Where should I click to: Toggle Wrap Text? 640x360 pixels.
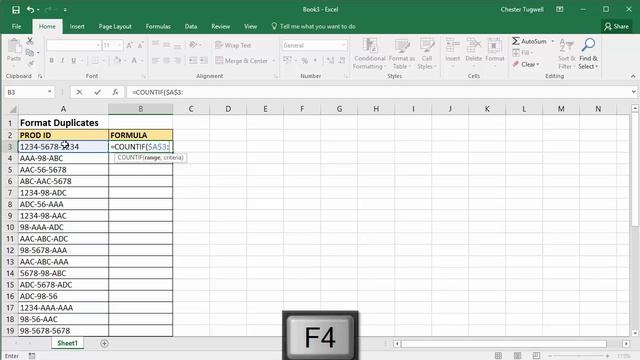233,45
